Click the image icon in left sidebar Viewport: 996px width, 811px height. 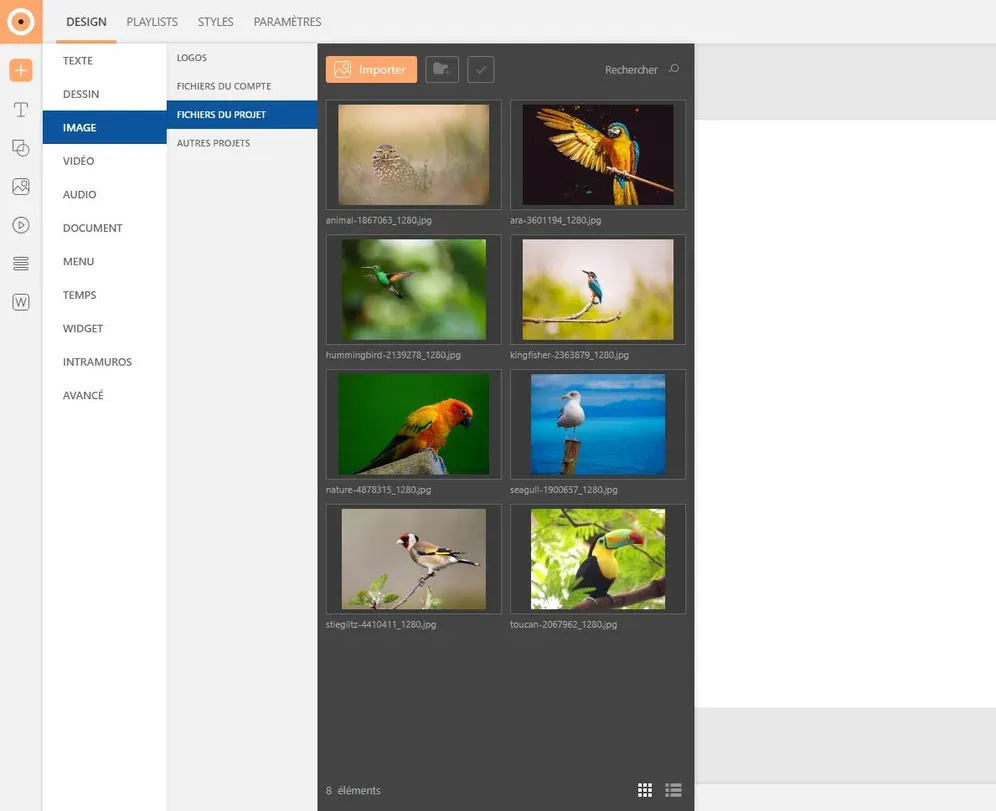point(21,187)
